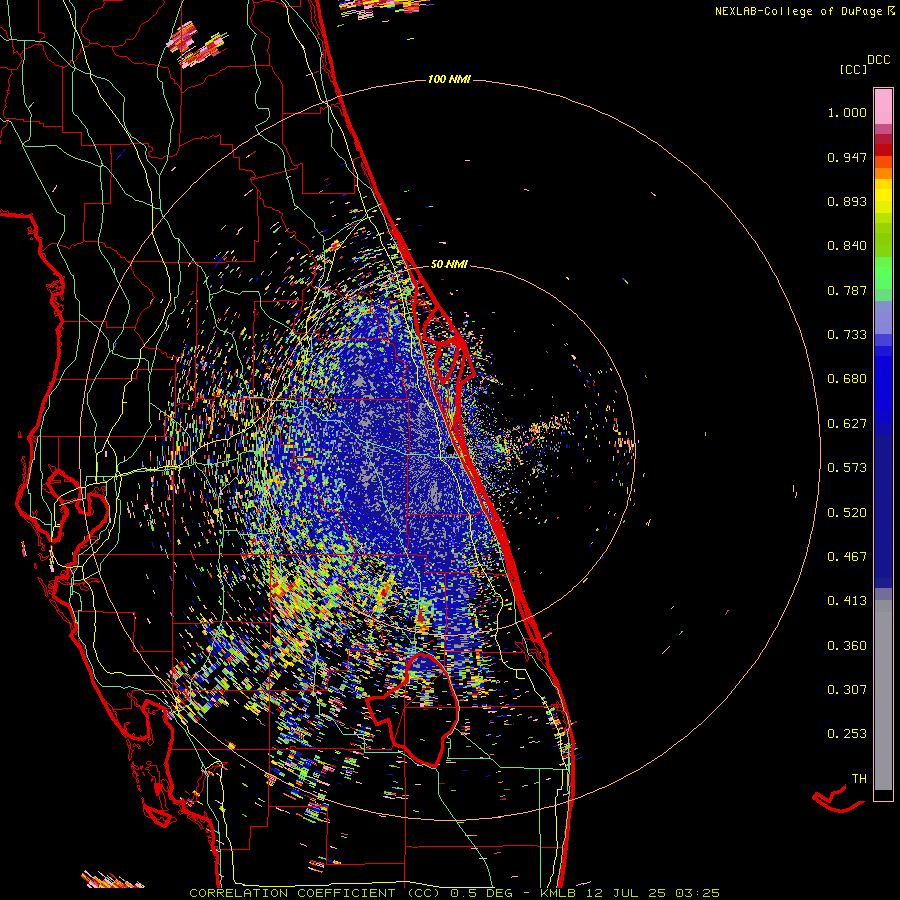This screenshot has width=900, height=900.
Task: Click the 0.467 legend value
Action: click(x=847, y=557)
